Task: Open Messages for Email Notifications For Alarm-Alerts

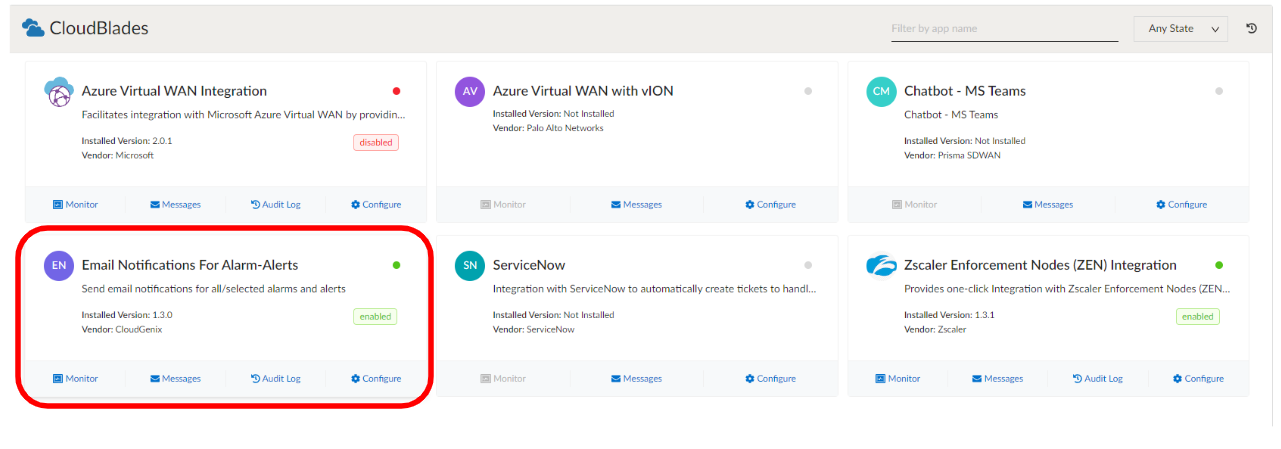Action: tap(175, 379)
